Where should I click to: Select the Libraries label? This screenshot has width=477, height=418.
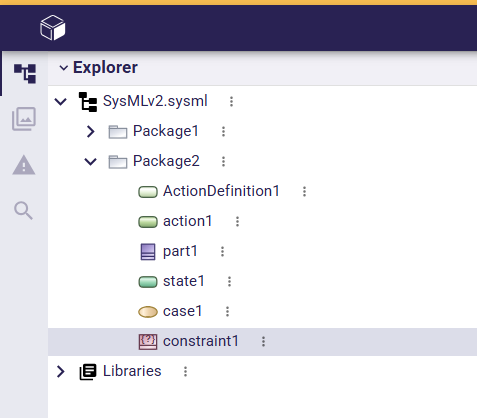(132, 371)
